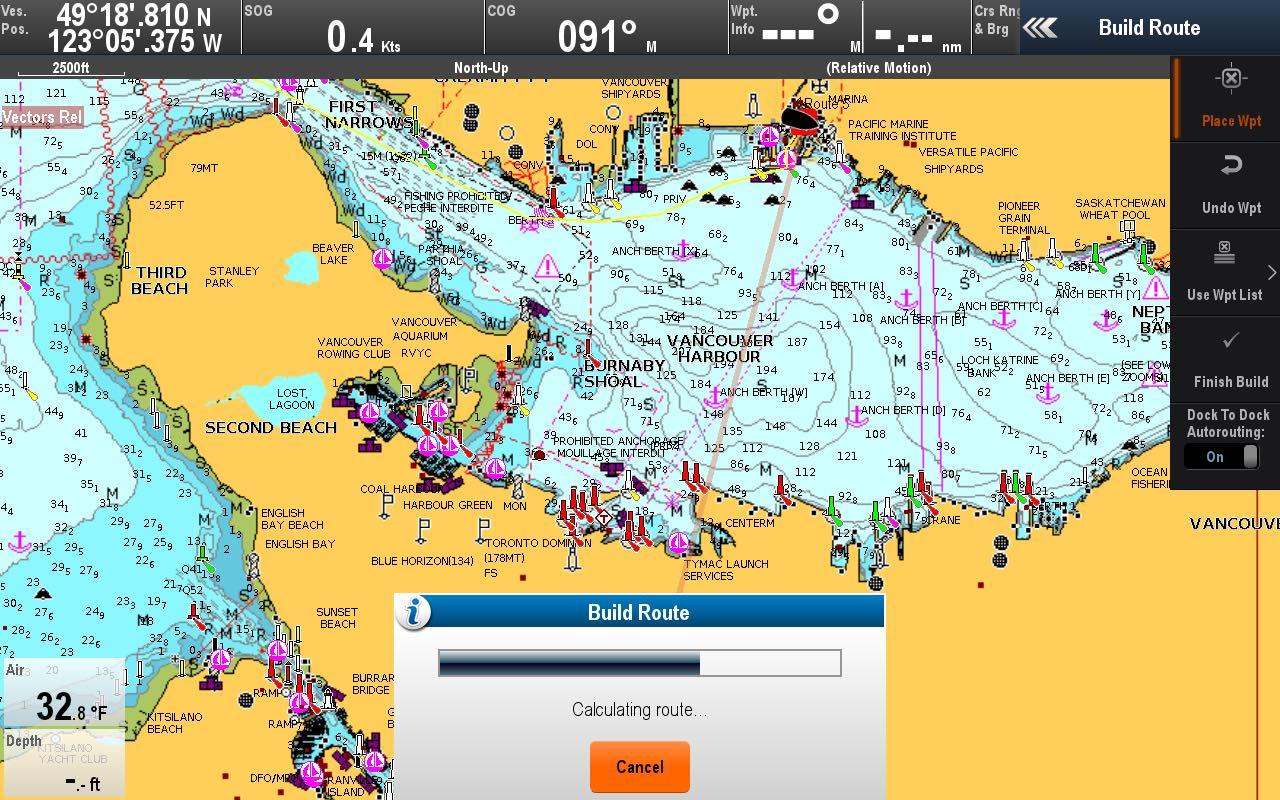Click the Build Route info icon

413,612
